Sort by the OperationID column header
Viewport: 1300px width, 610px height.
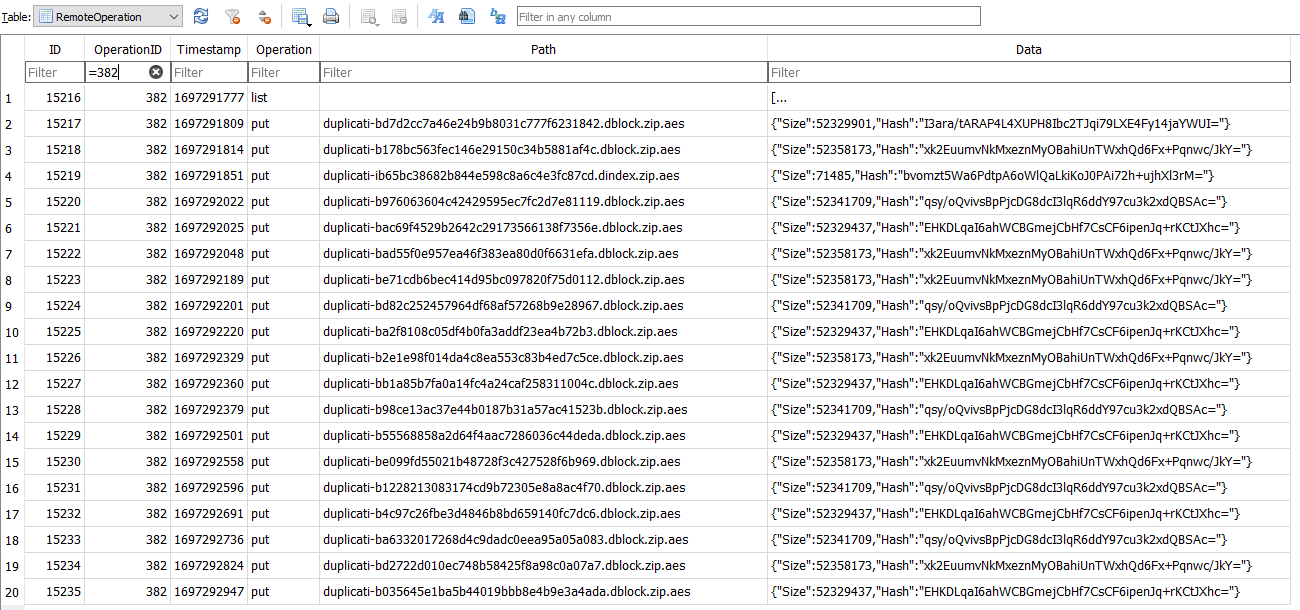127,49
